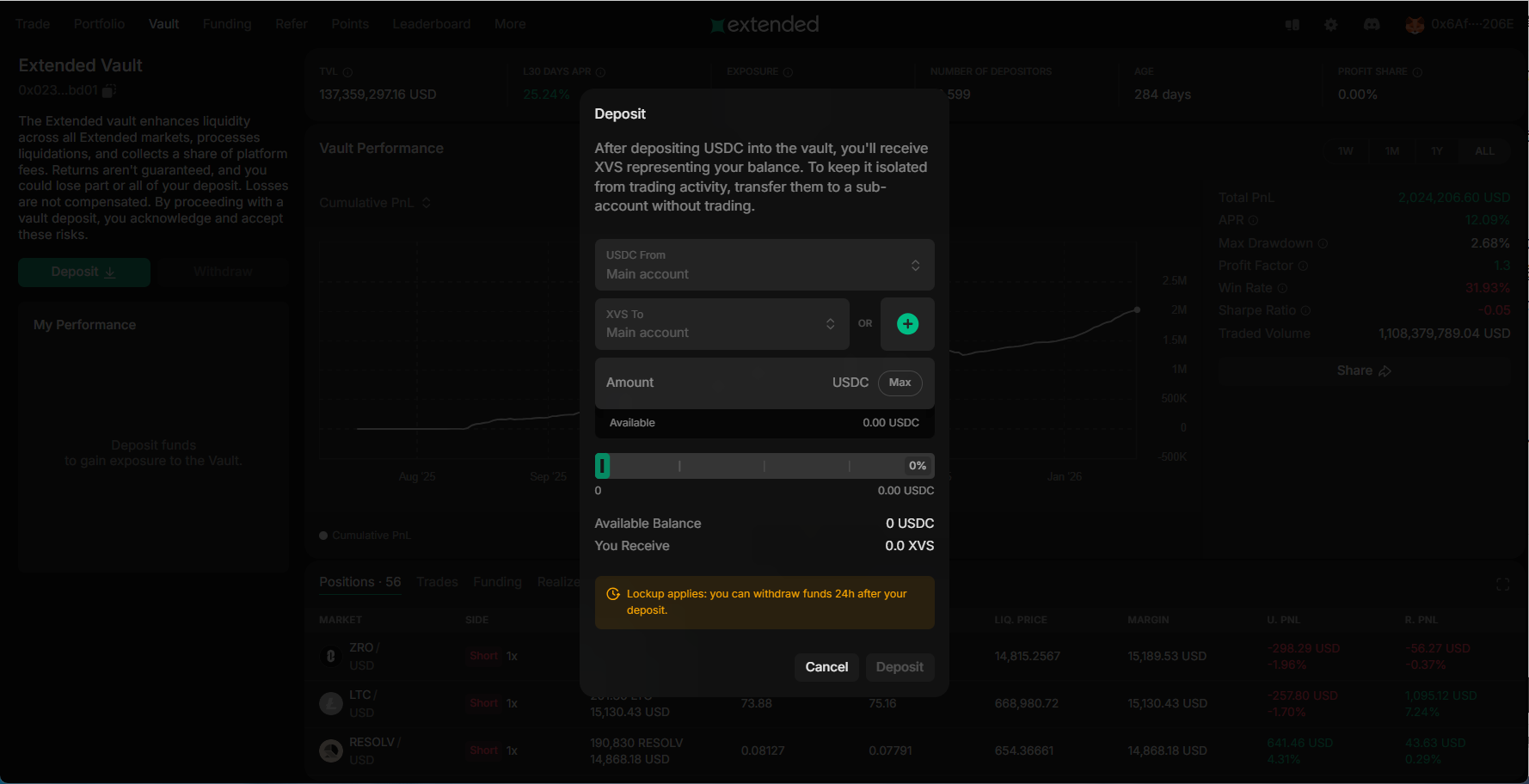Viewport: 1529px width, 784px height.
Task: Select the 1W chart time range
Action: click(x=1346, y=150)
